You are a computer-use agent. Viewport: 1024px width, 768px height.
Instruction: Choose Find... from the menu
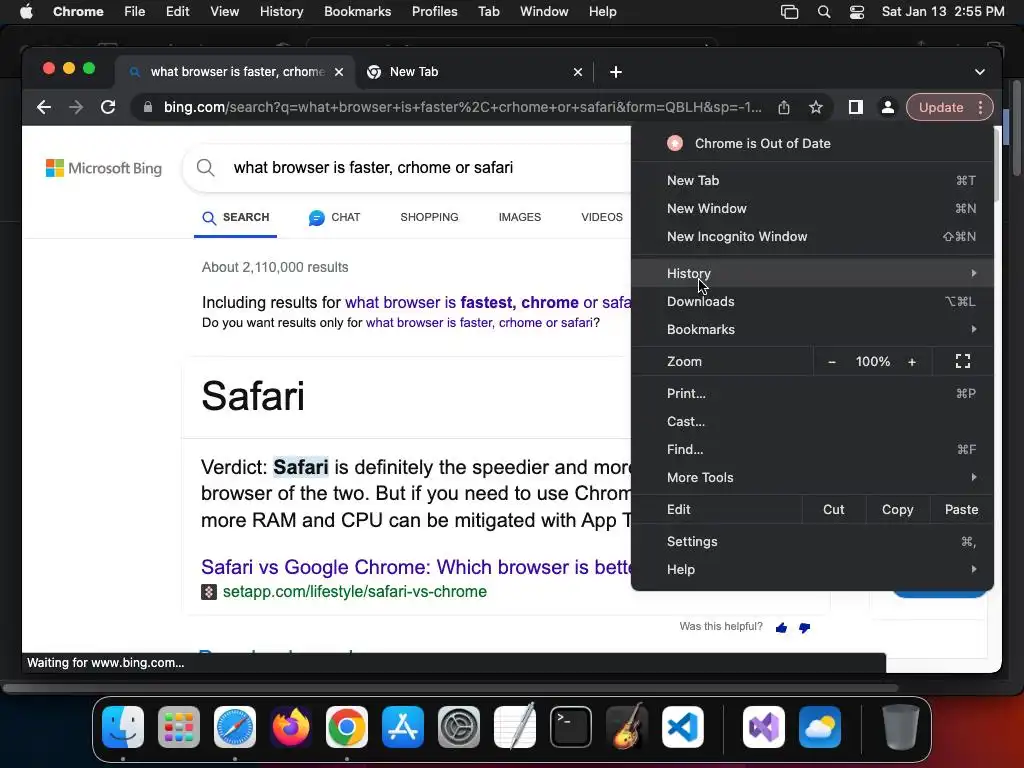(812, 449)
